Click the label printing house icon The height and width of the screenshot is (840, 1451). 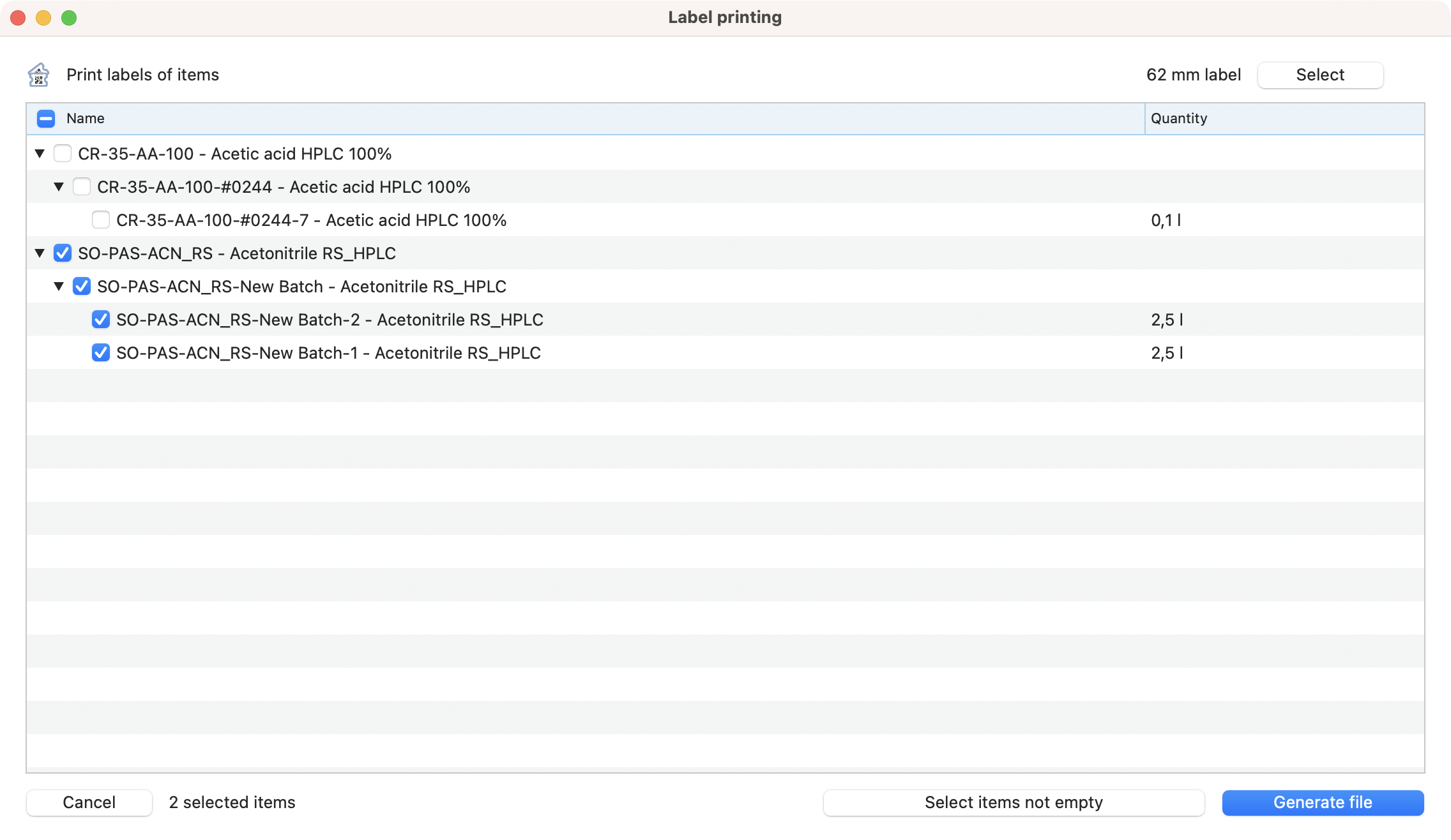click(x=39, y=75)
